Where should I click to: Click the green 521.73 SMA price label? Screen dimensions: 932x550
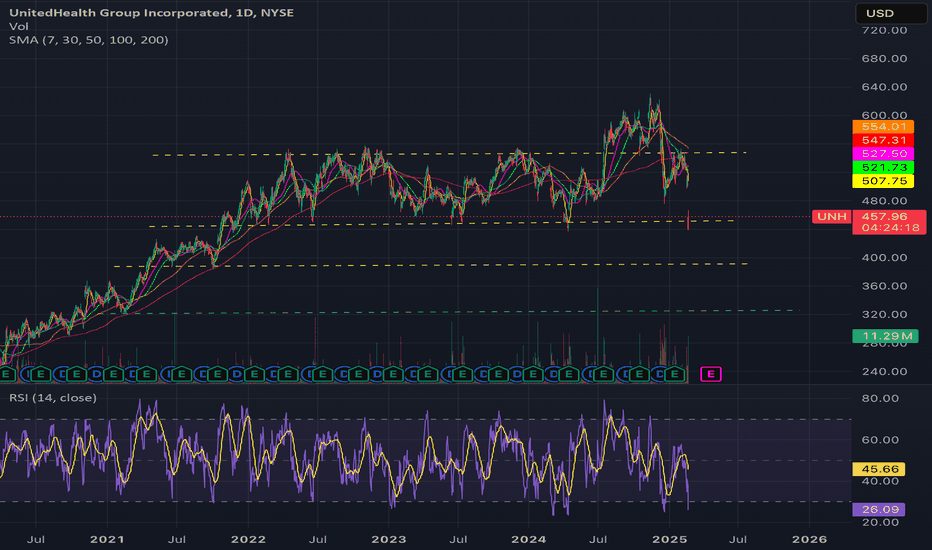[883, 168]
